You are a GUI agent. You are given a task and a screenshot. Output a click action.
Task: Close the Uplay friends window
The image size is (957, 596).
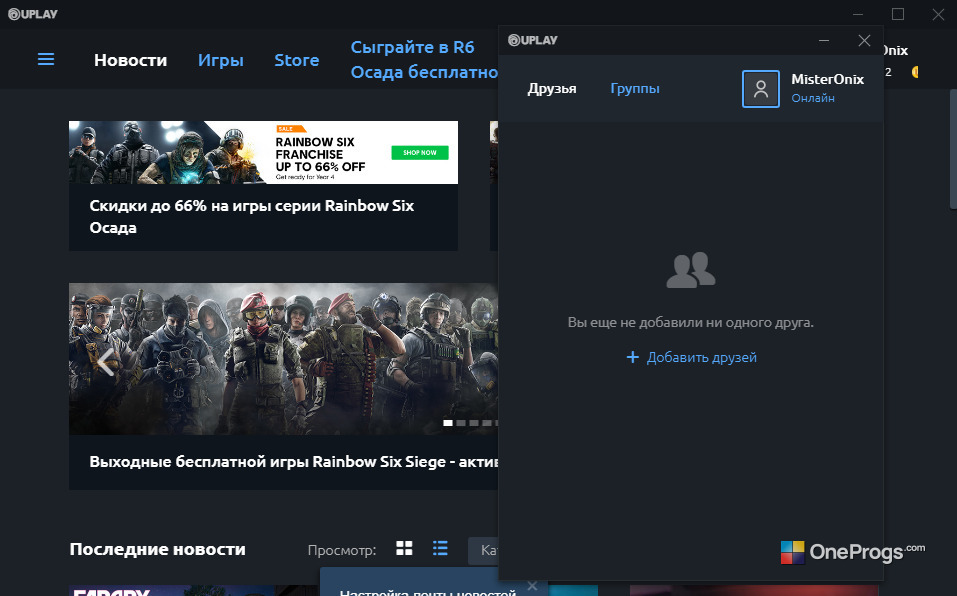click(x=864, y=41)
